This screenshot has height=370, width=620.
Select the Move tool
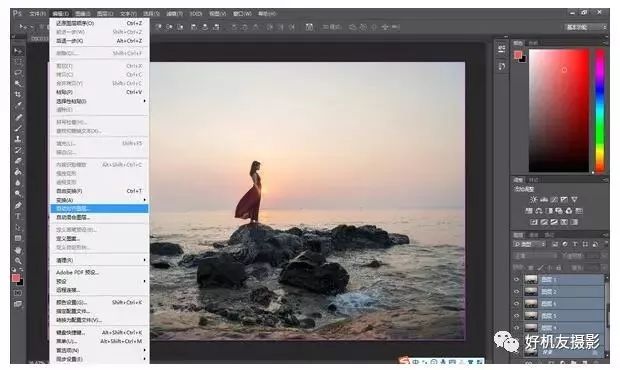tap(18, 51)
